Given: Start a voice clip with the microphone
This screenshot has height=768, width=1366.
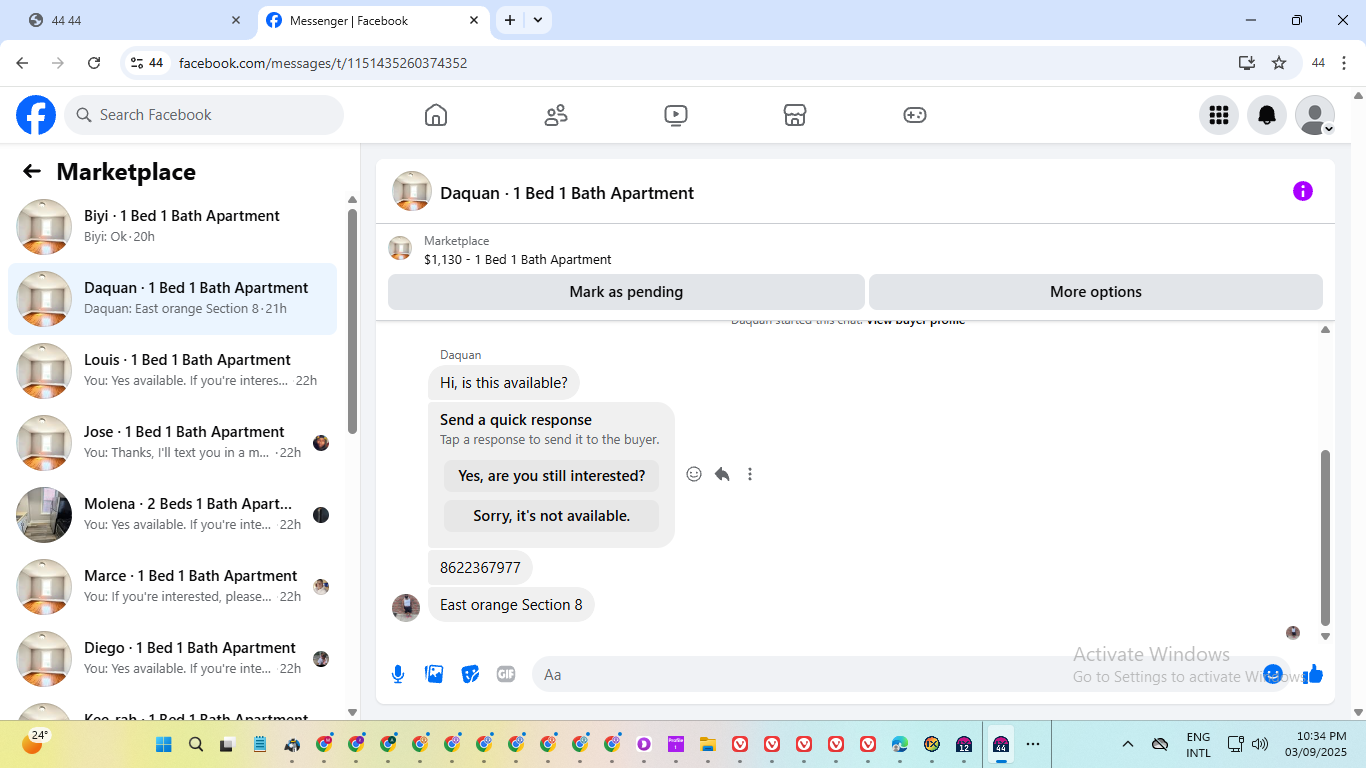Looking at the screenshot, I should [x=398, y=675].
